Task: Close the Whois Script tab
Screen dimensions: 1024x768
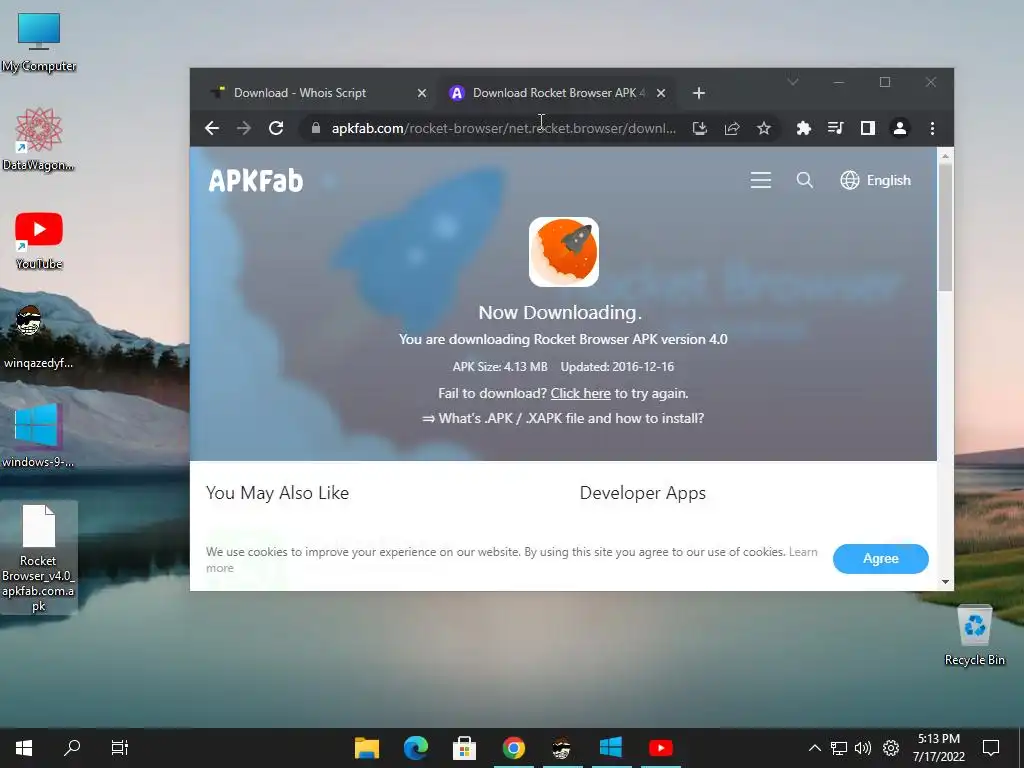Action: coord(422,93)
